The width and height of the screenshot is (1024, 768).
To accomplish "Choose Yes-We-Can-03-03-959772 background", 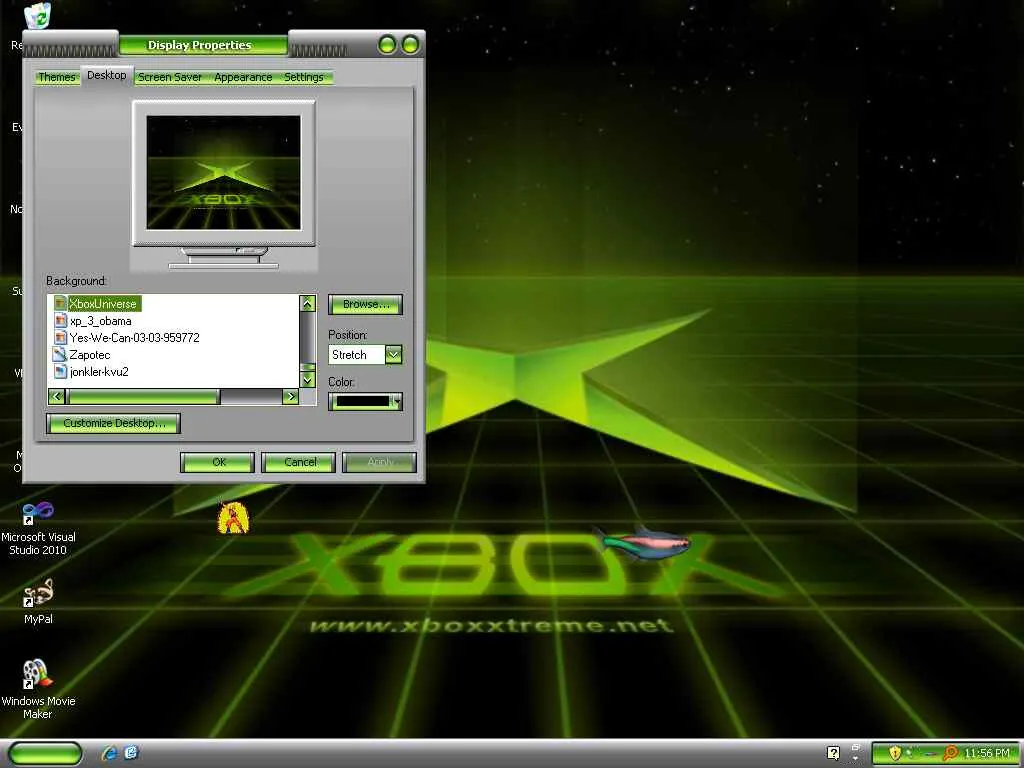I will [x=135, y=338].
